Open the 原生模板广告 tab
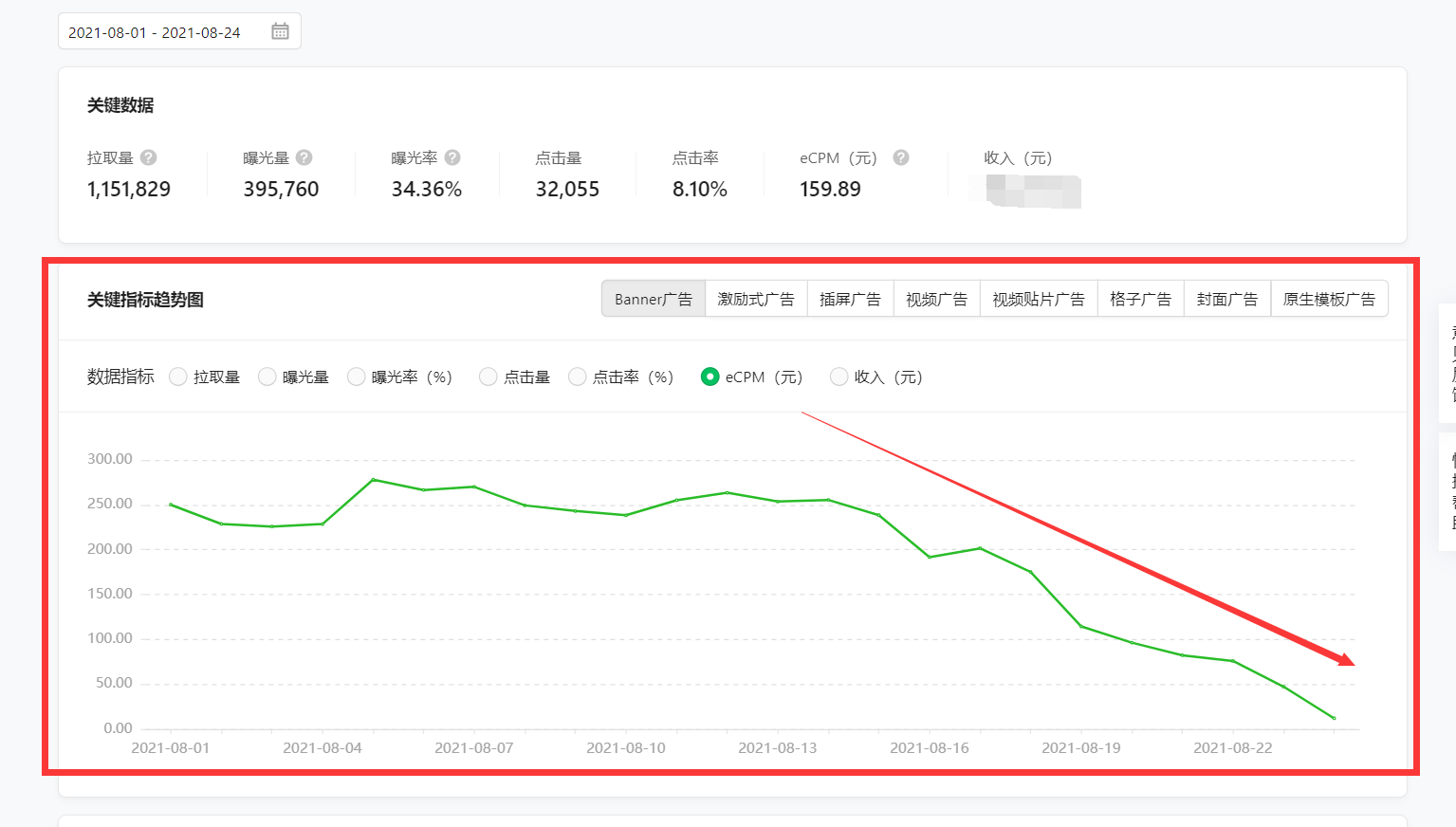Screen dimensions: 1456x827 click(1329, 299)
